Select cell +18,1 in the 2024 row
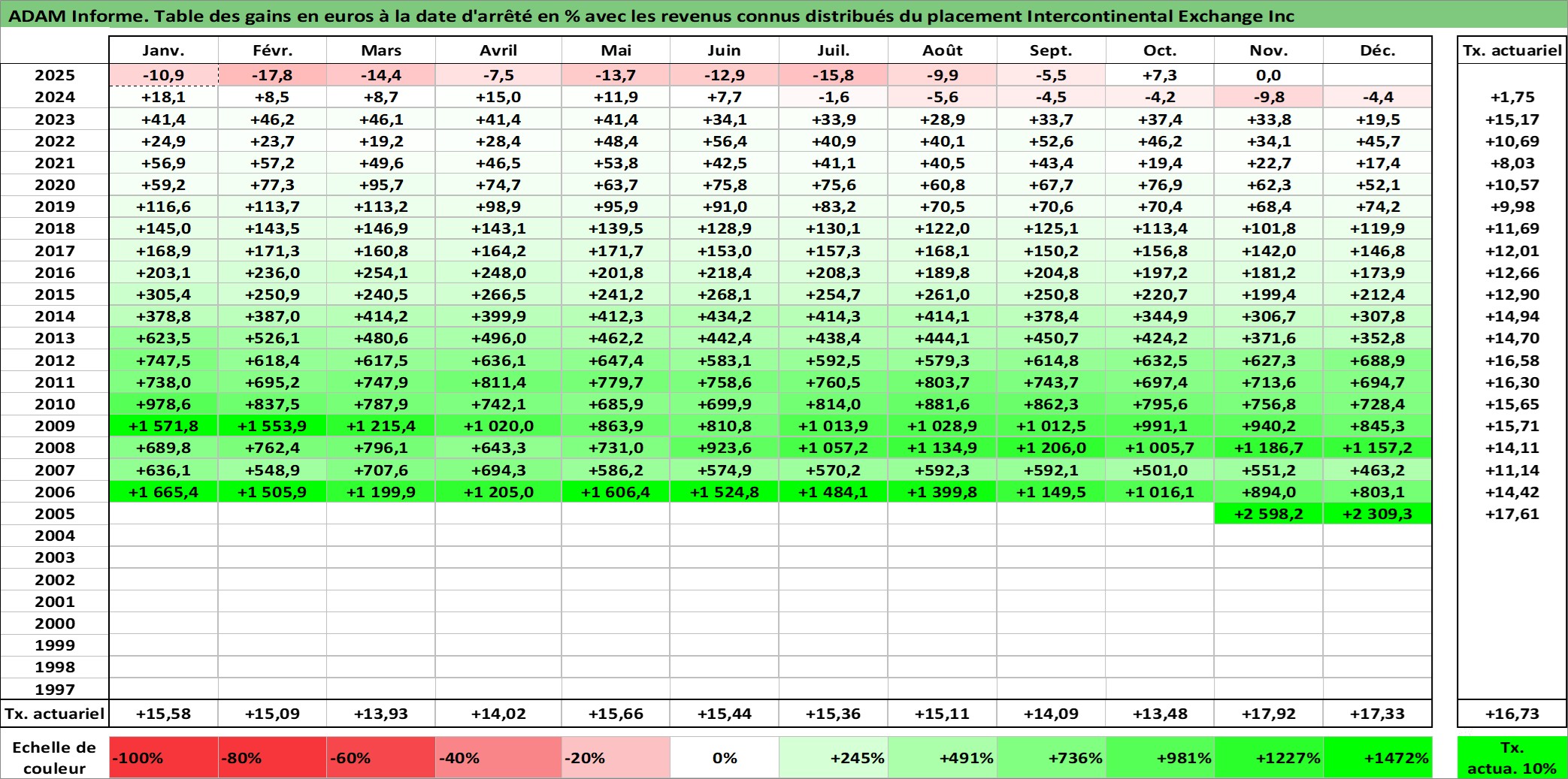Viewport: 1568px width, 779px height. (164, 97)
